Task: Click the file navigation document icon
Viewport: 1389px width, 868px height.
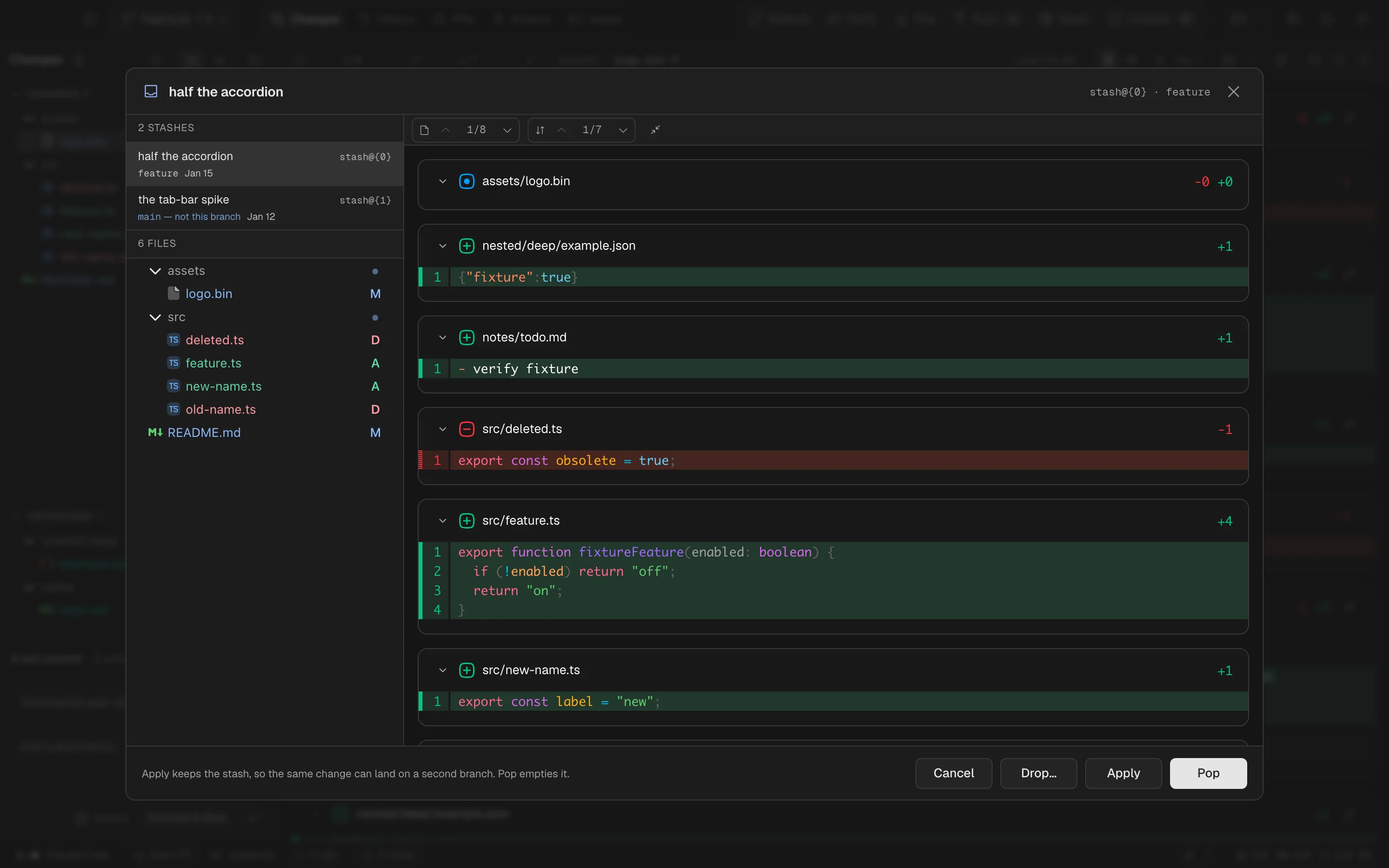Action: 424,130
